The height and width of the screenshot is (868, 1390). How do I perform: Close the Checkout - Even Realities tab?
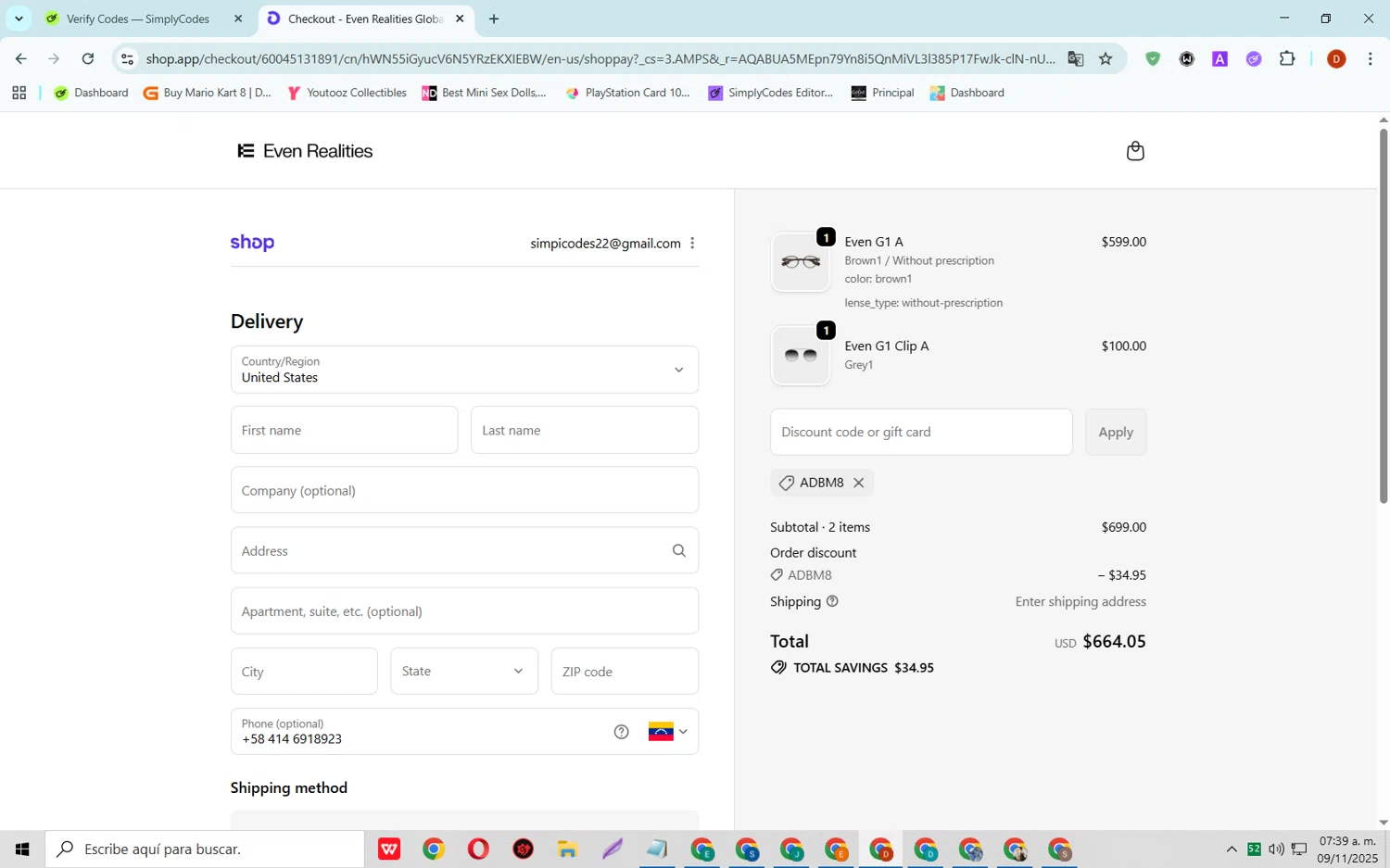point(460,19)
